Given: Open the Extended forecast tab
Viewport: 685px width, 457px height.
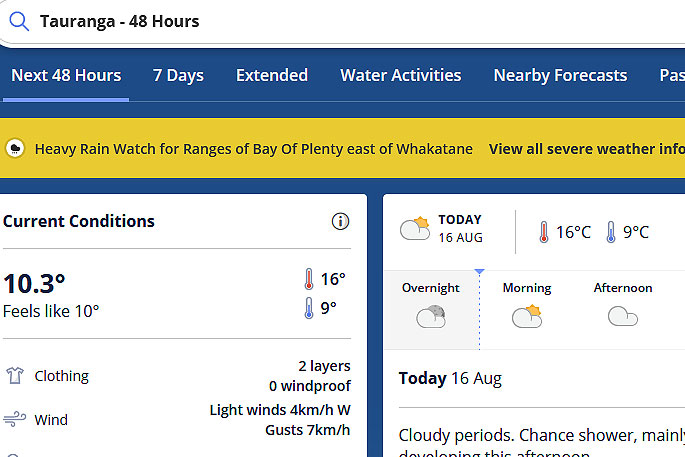Looking at the screenshot, I should (272, 75).
